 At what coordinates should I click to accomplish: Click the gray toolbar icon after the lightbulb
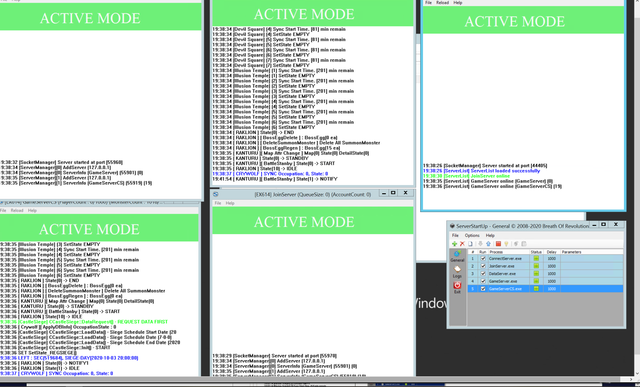pos(516,244)
